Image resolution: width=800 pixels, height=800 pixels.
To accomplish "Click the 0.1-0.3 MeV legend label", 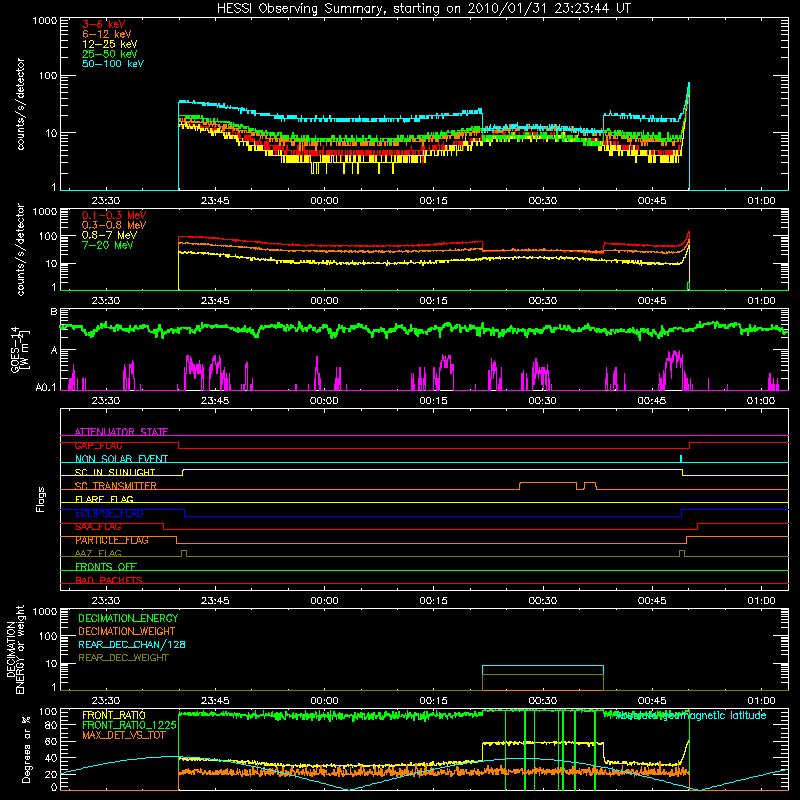I will pyautogui.click(x=114, y=215).
